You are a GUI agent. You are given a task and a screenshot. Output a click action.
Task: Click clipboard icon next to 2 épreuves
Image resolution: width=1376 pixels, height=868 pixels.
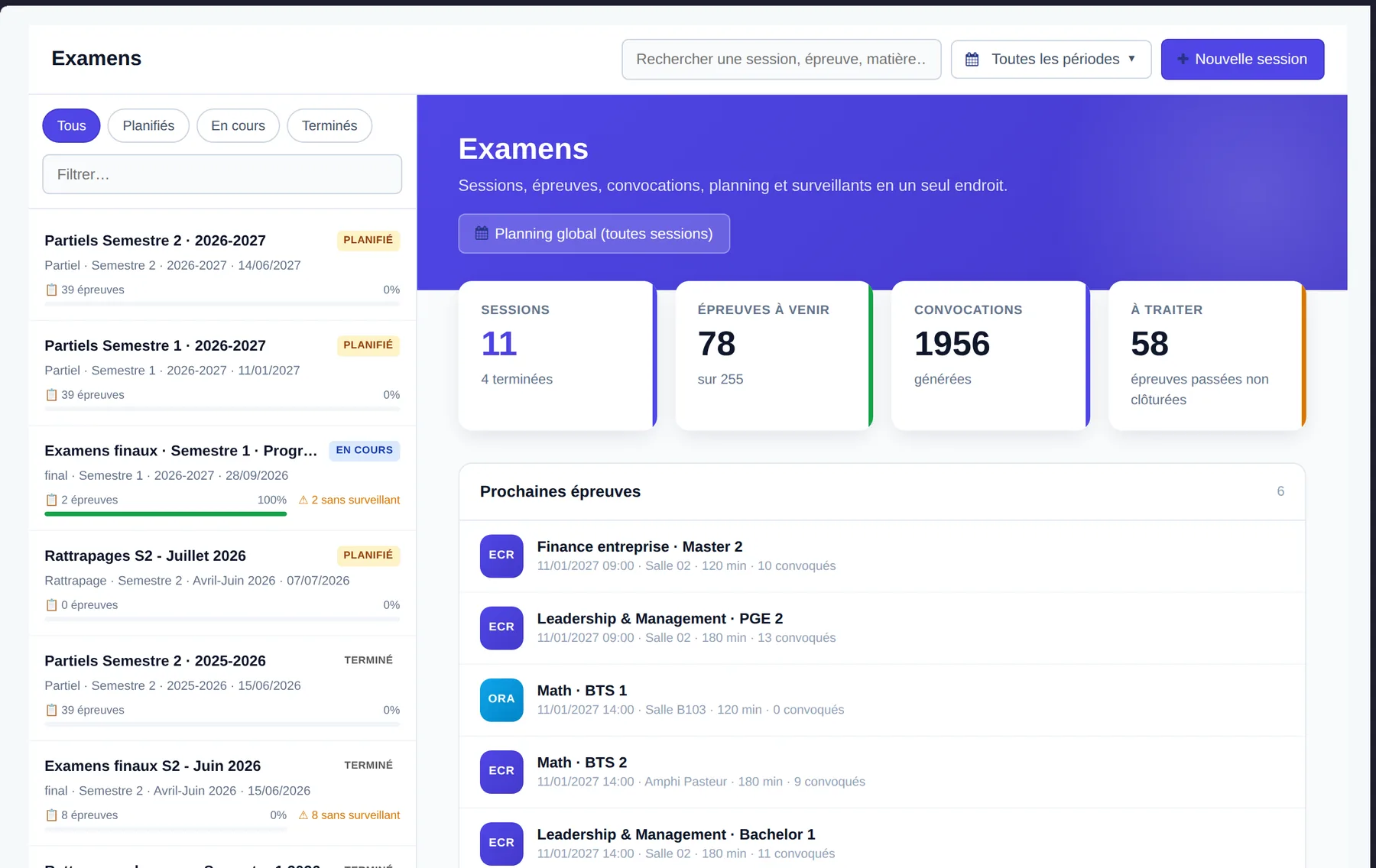[51, 500]
